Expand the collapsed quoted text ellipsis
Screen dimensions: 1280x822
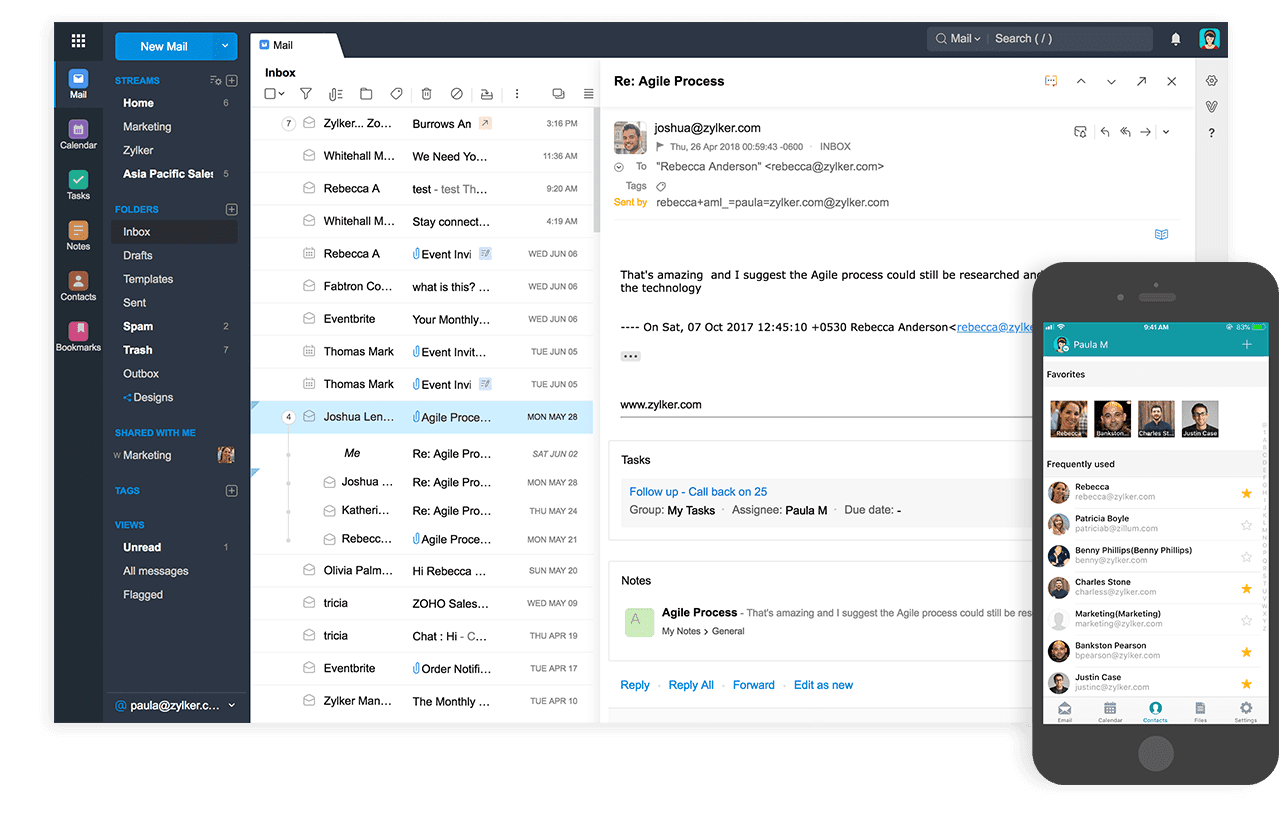point(630,356)
